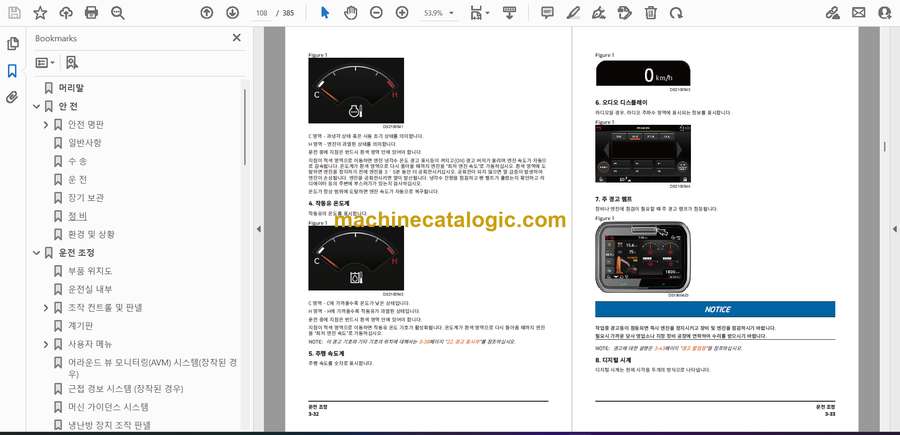Viewport: 900px width, 435px height.
Task: Jump to the 부품 위치도 bookmark
Action: pyautogui.click(x=90, y=271)
